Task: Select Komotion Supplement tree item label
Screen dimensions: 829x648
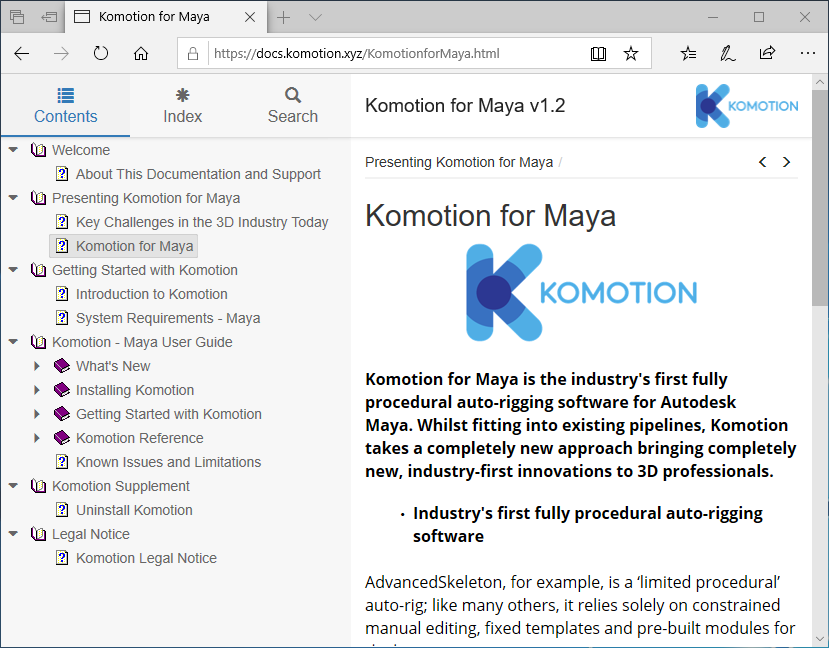Action: click(x=121, y=486)
